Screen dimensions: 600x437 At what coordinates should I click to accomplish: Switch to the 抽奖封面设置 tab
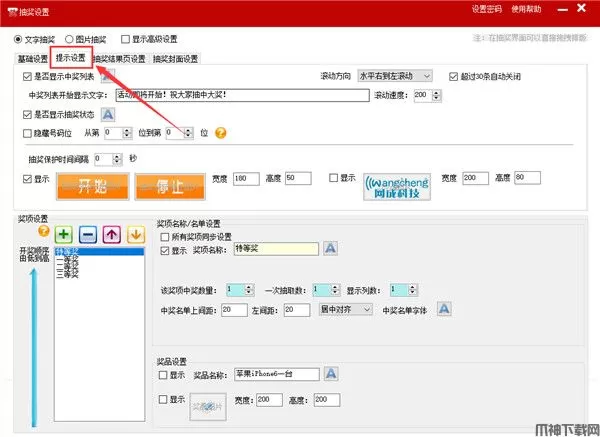click(176, 58)
